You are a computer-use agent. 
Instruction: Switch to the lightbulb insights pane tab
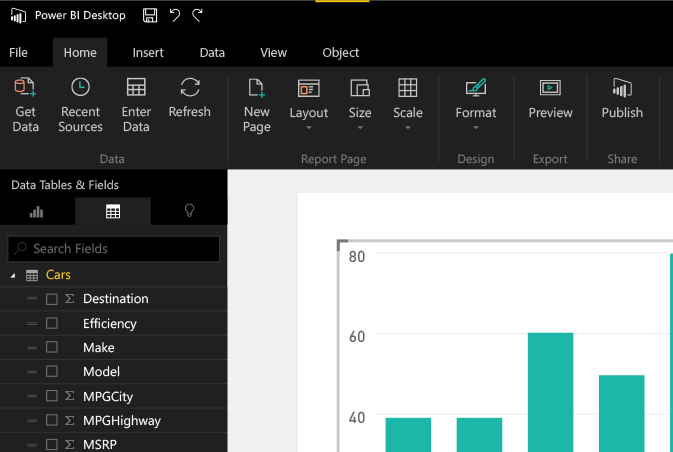point(189,211)
